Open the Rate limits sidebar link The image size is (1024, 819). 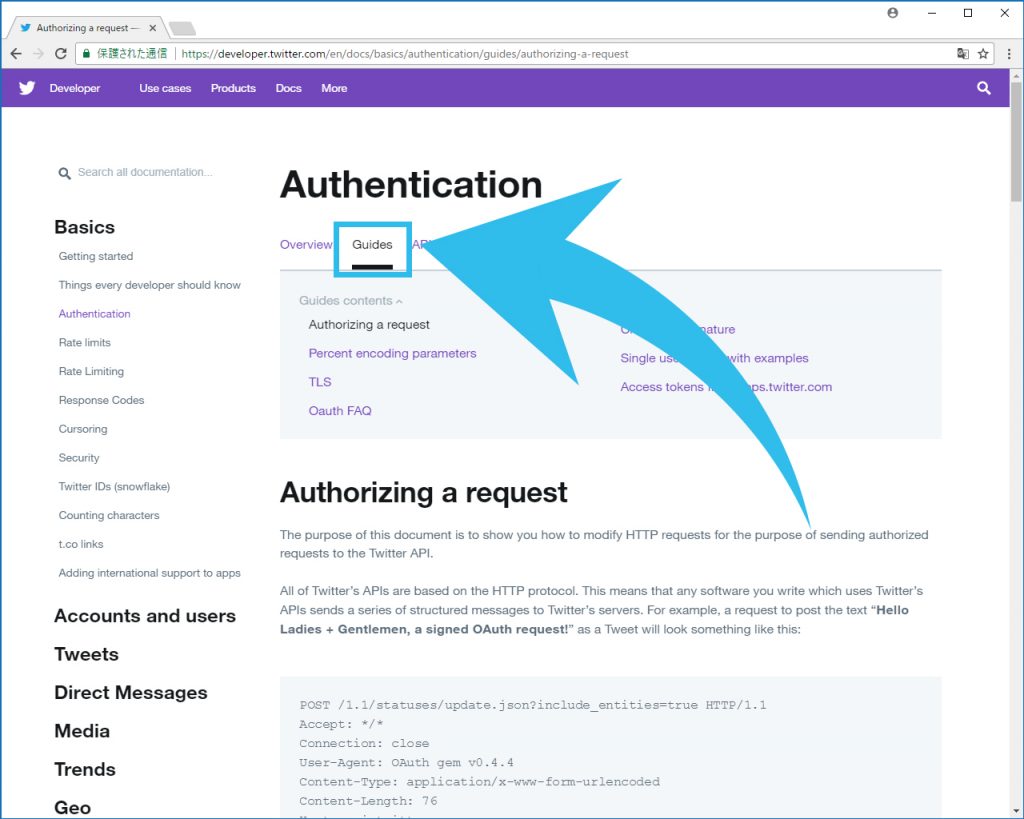coord(85,342)
